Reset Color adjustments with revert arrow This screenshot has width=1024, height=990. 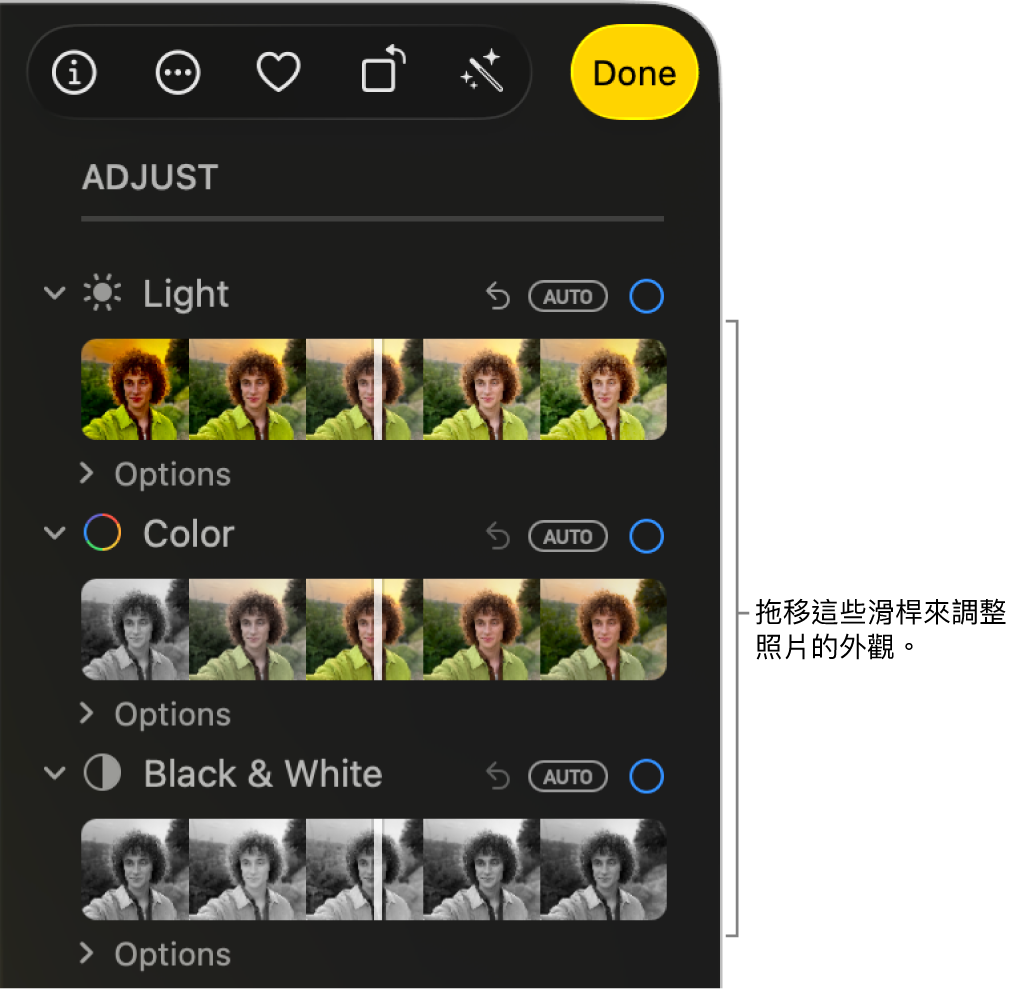(x=498, y=536)
